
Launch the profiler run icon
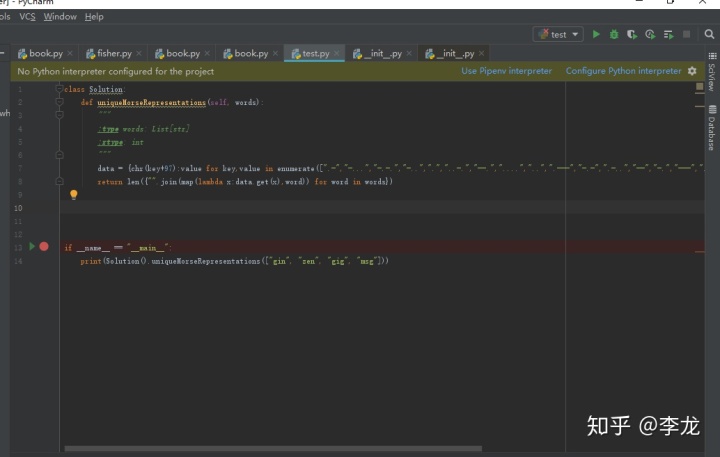tap(650, 34)
